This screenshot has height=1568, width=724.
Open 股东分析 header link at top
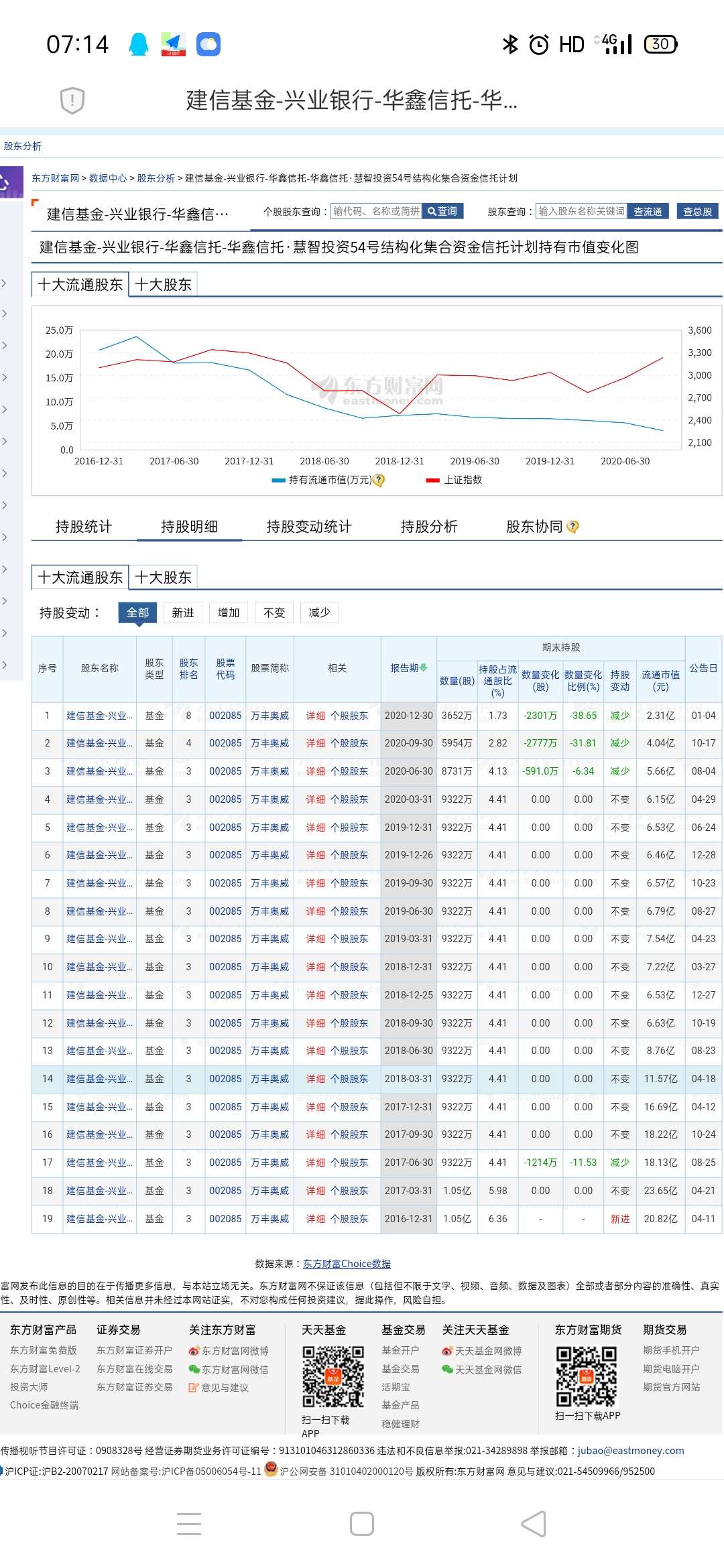(x=23, y=146)
